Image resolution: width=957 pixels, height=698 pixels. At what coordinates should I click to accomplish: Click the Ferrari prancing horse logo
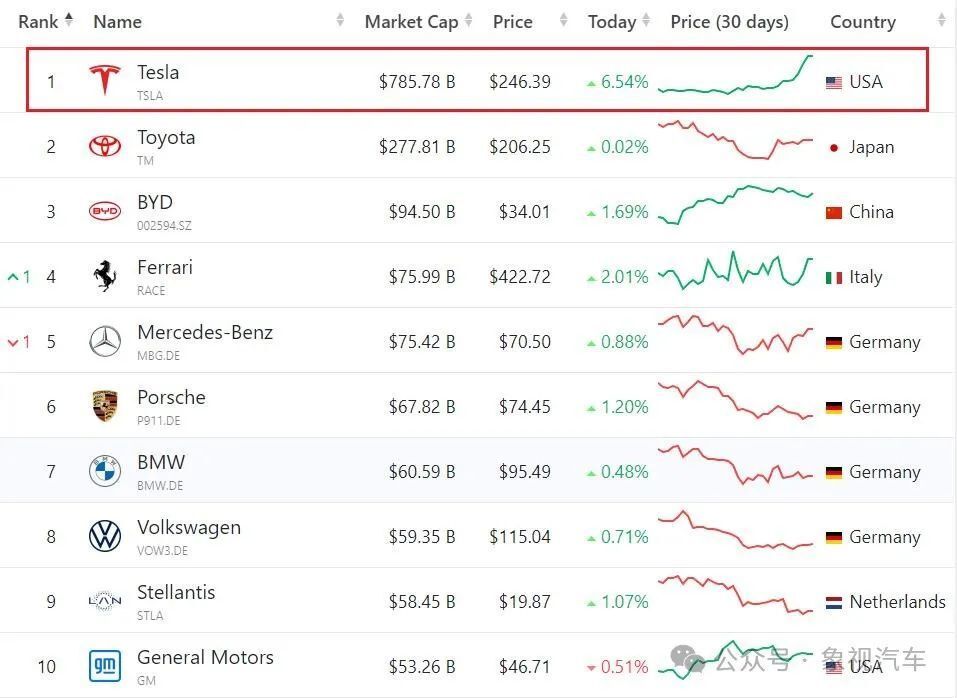[105, 276]
